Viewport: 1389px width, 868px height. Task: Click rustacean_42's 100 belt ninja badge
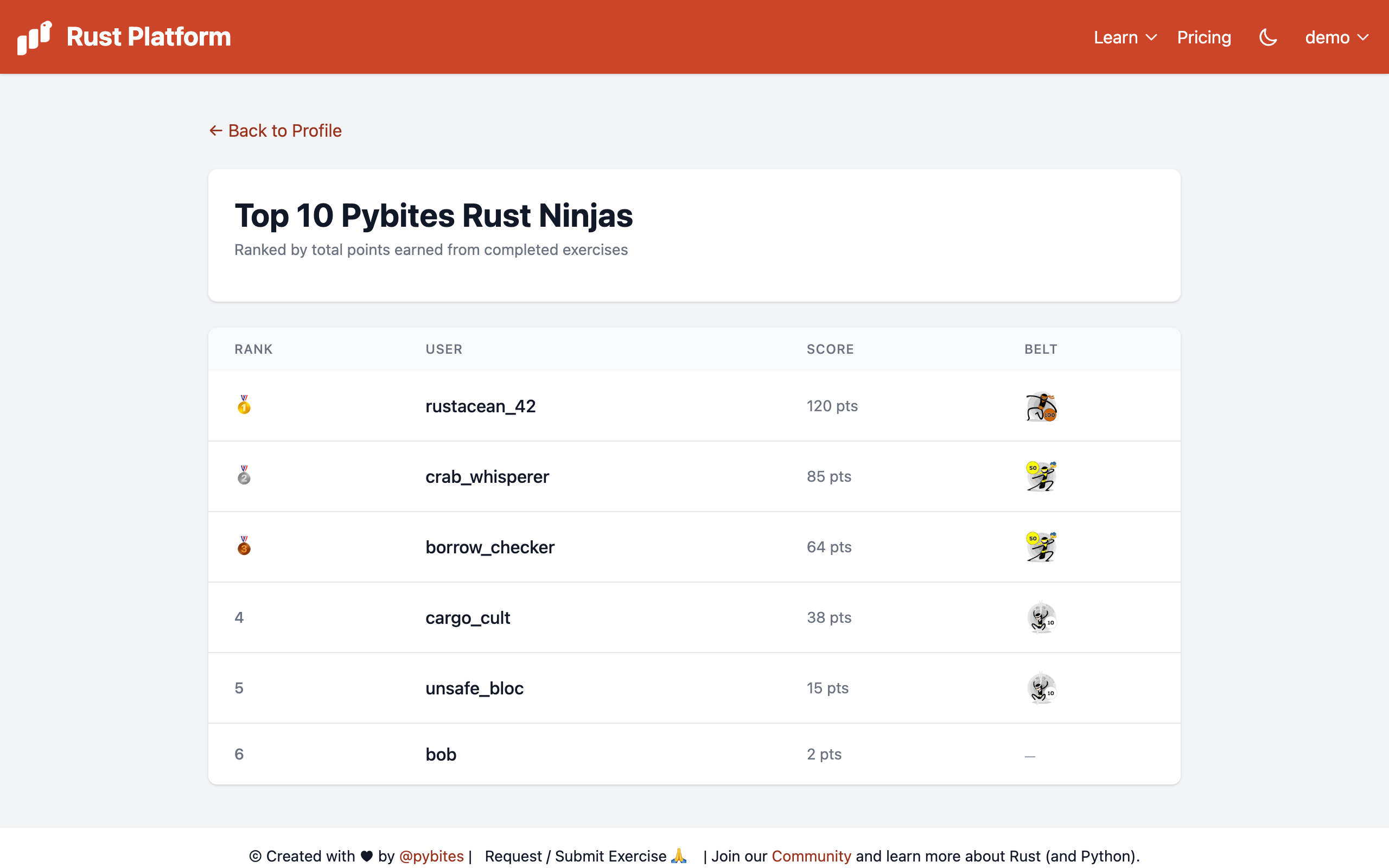pyautogui.click(x=1041, y=406)
